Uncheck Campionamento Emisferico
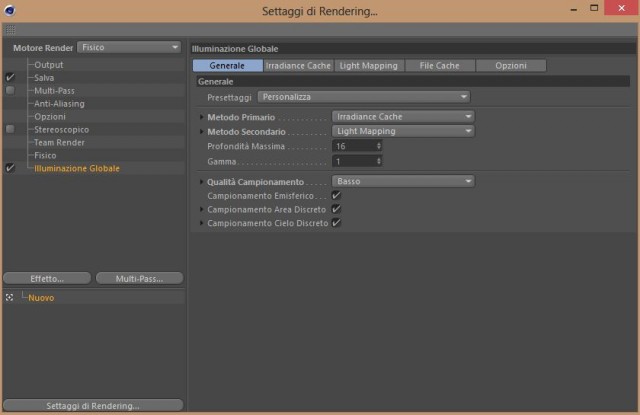This screenshot has height=415, width=640. [336, 195]
